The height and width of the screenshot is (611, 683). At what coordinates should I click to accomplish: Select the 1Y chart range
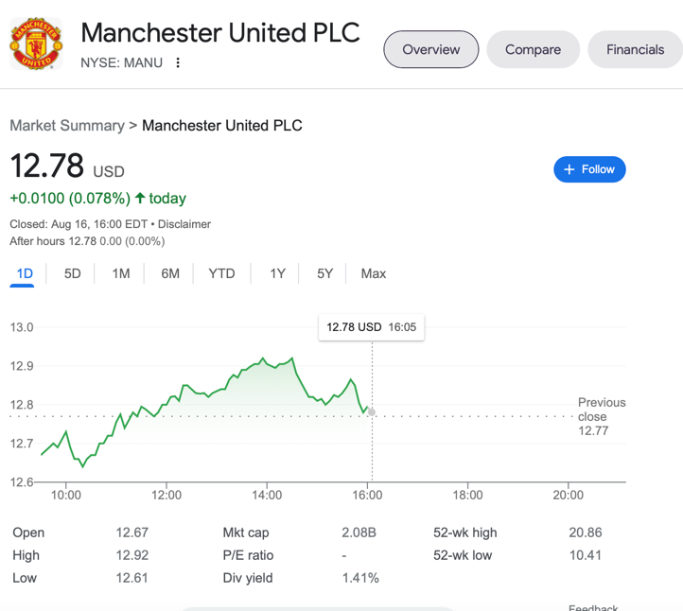(x=277, y=273)
